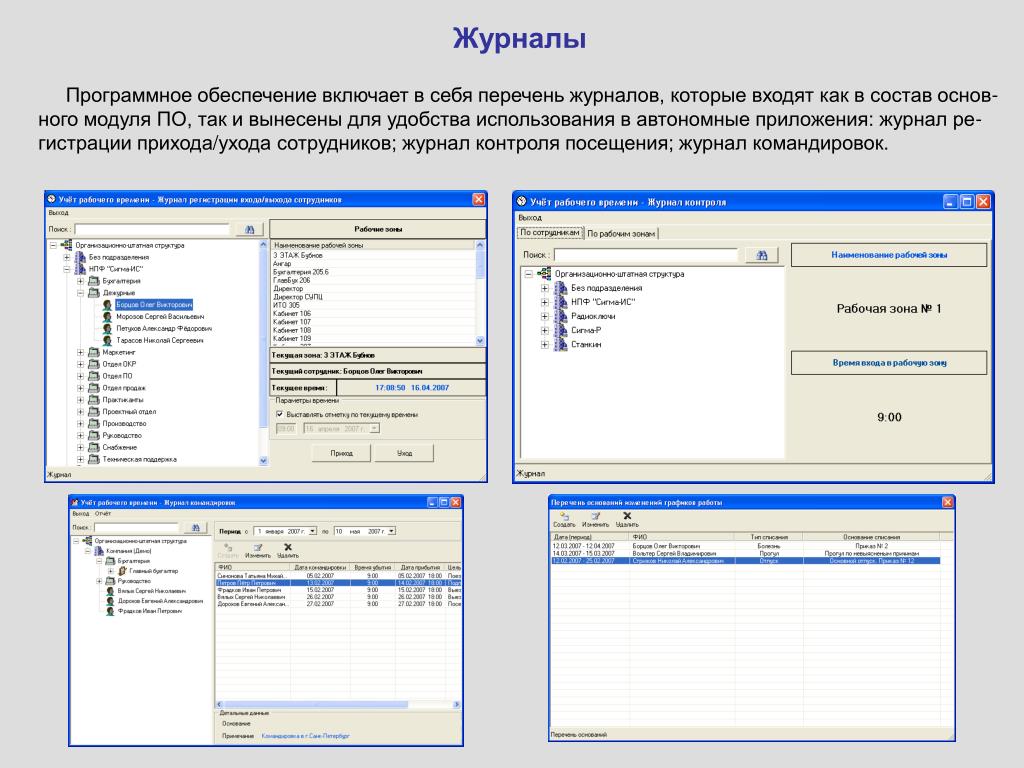Click binoculars search icon in registration journal window
1024x768 pixels.
point(249,229)
